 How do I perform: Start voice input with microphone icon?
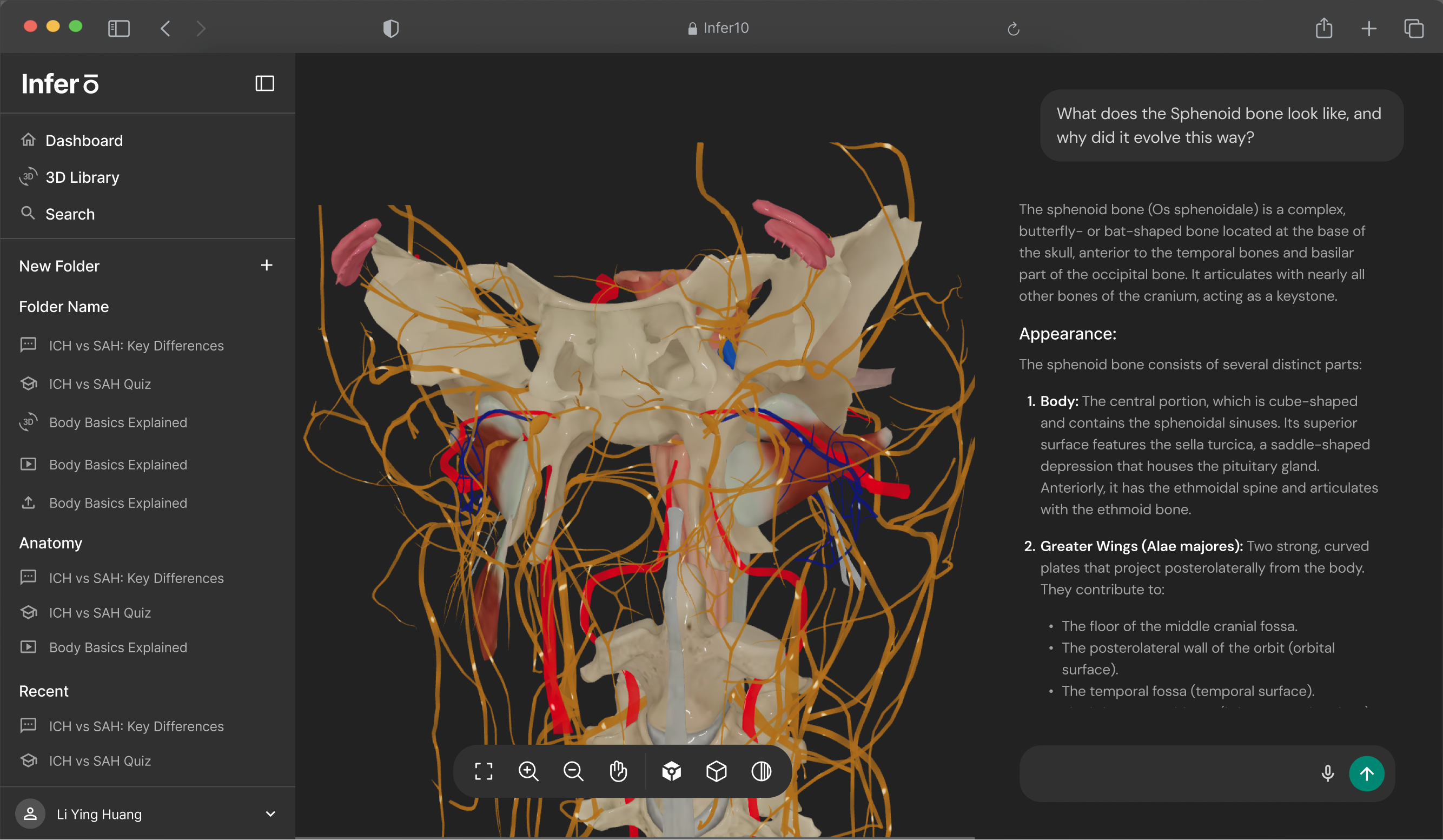(1327, 773)
